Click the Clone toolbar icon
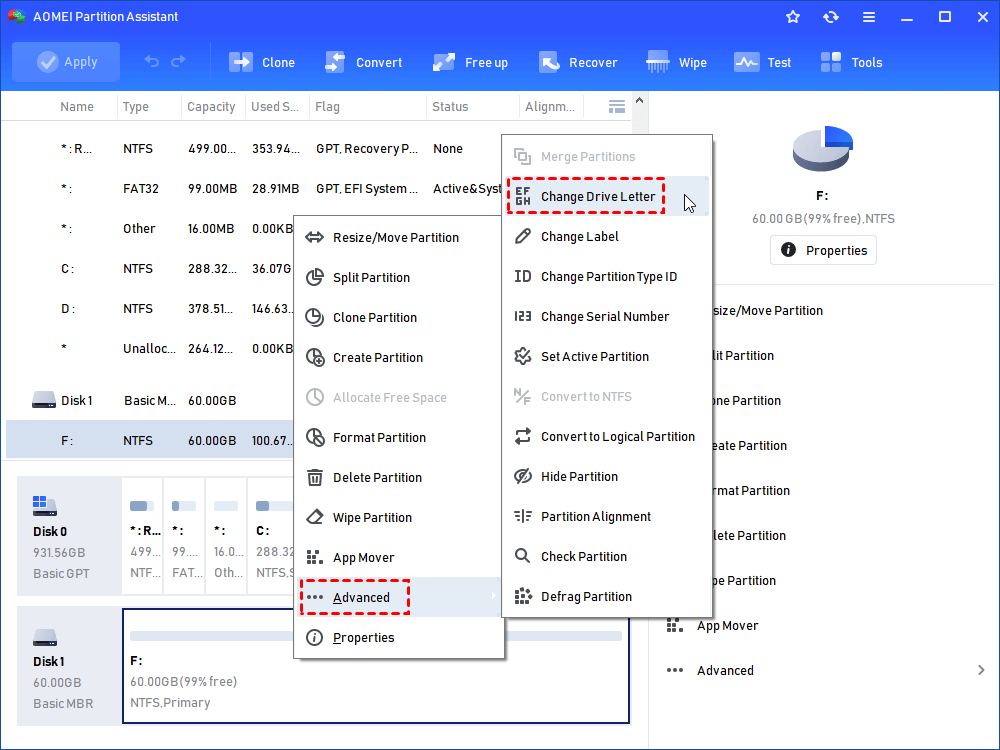Image resolution: width=1000 pixels, height=750 pixels. pos(242,62)
